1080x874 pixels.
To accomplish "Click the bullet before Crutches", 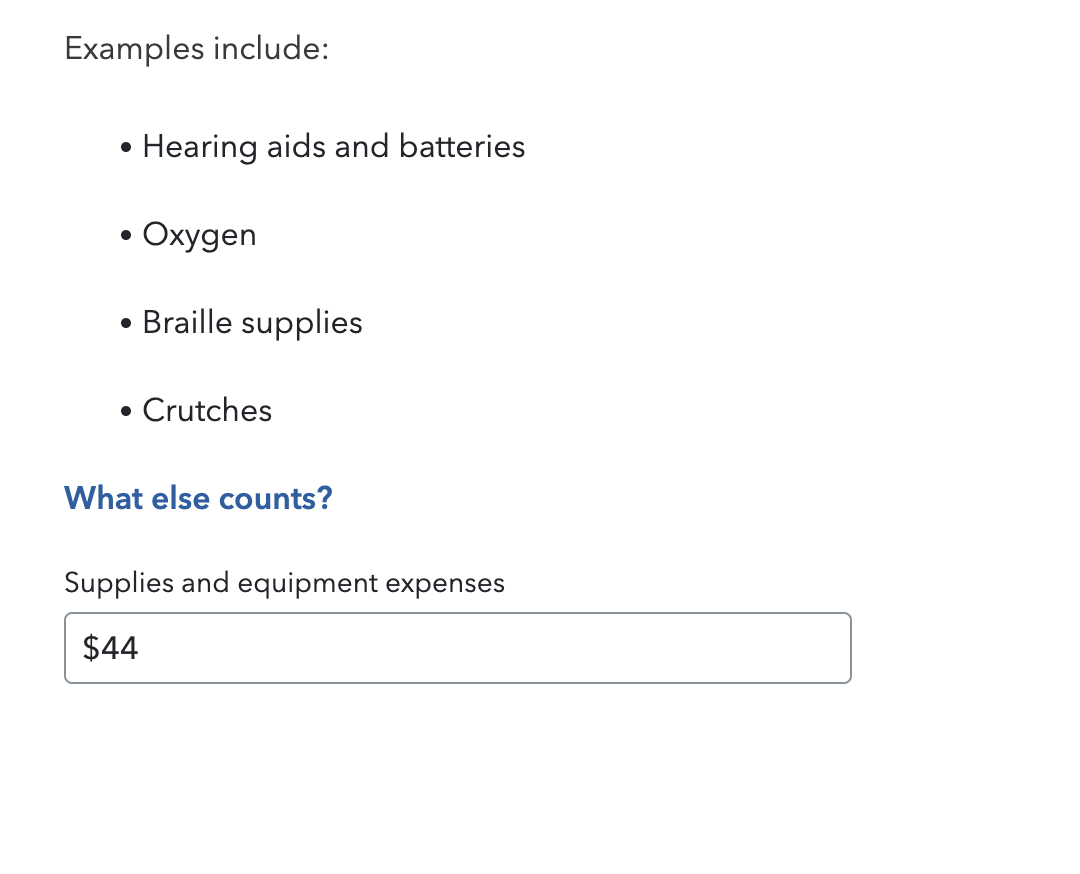I will pos(125,412).
